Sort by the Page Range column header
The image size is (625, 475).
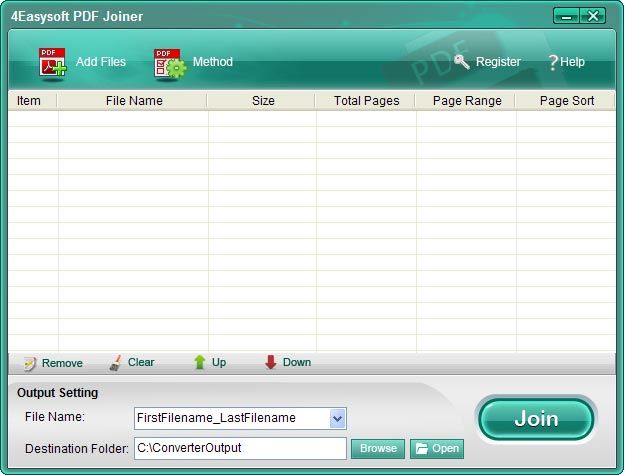(466, 101)
